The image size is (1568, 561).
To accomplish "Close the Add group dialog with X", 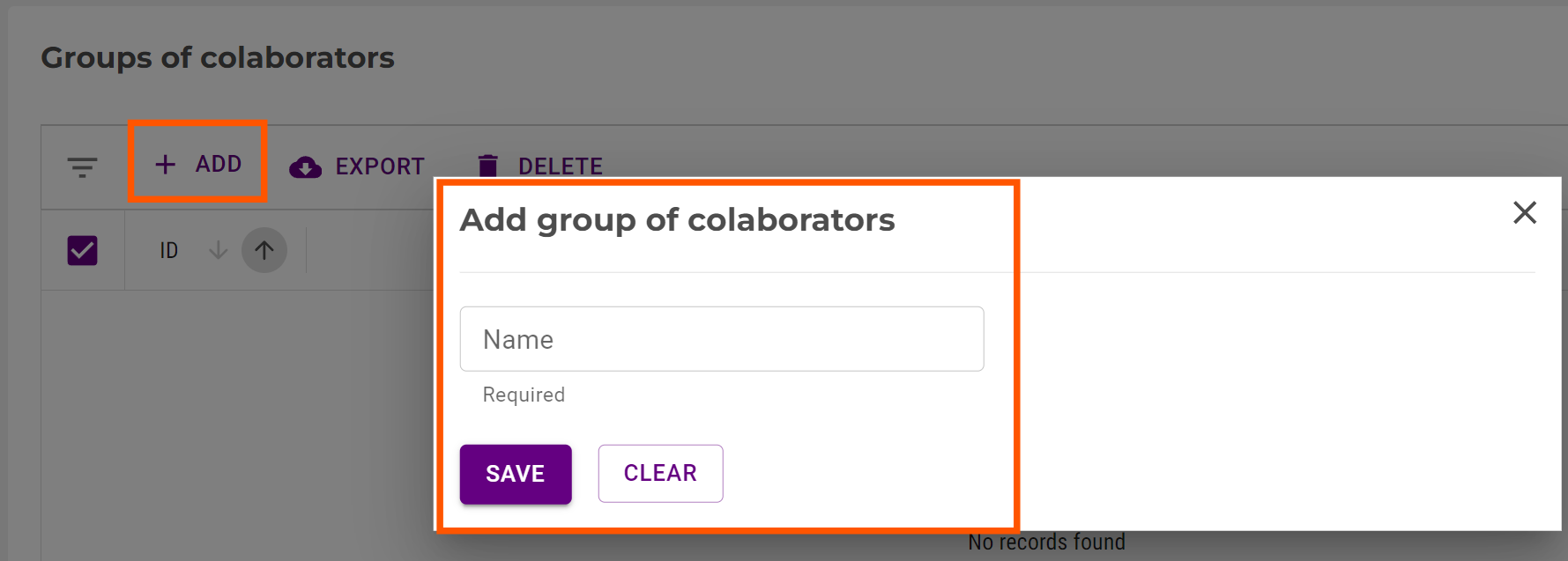I will [x=1524, y=212].
